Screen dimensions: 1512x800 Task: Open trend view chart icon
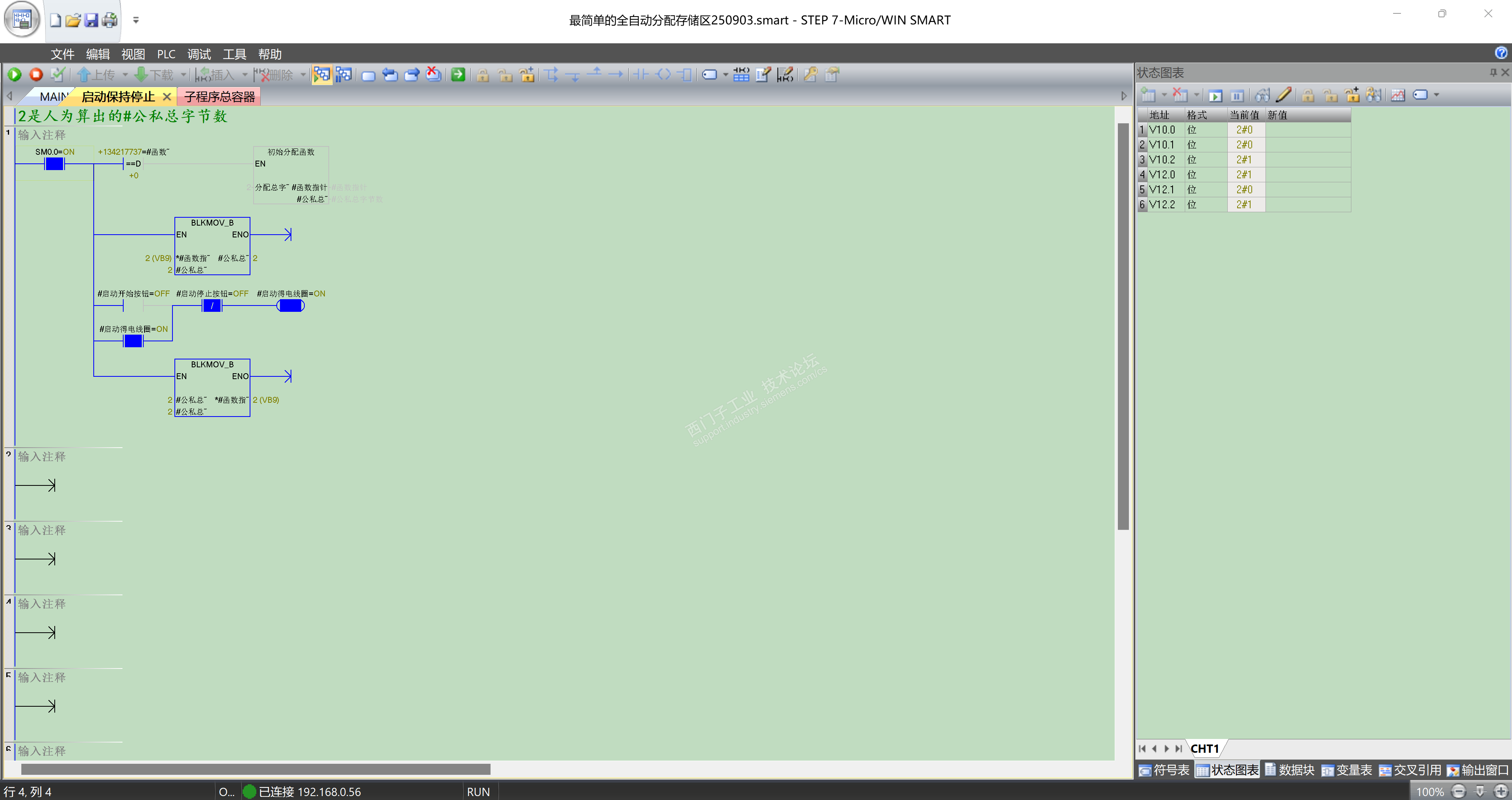tap(1397, 95)
